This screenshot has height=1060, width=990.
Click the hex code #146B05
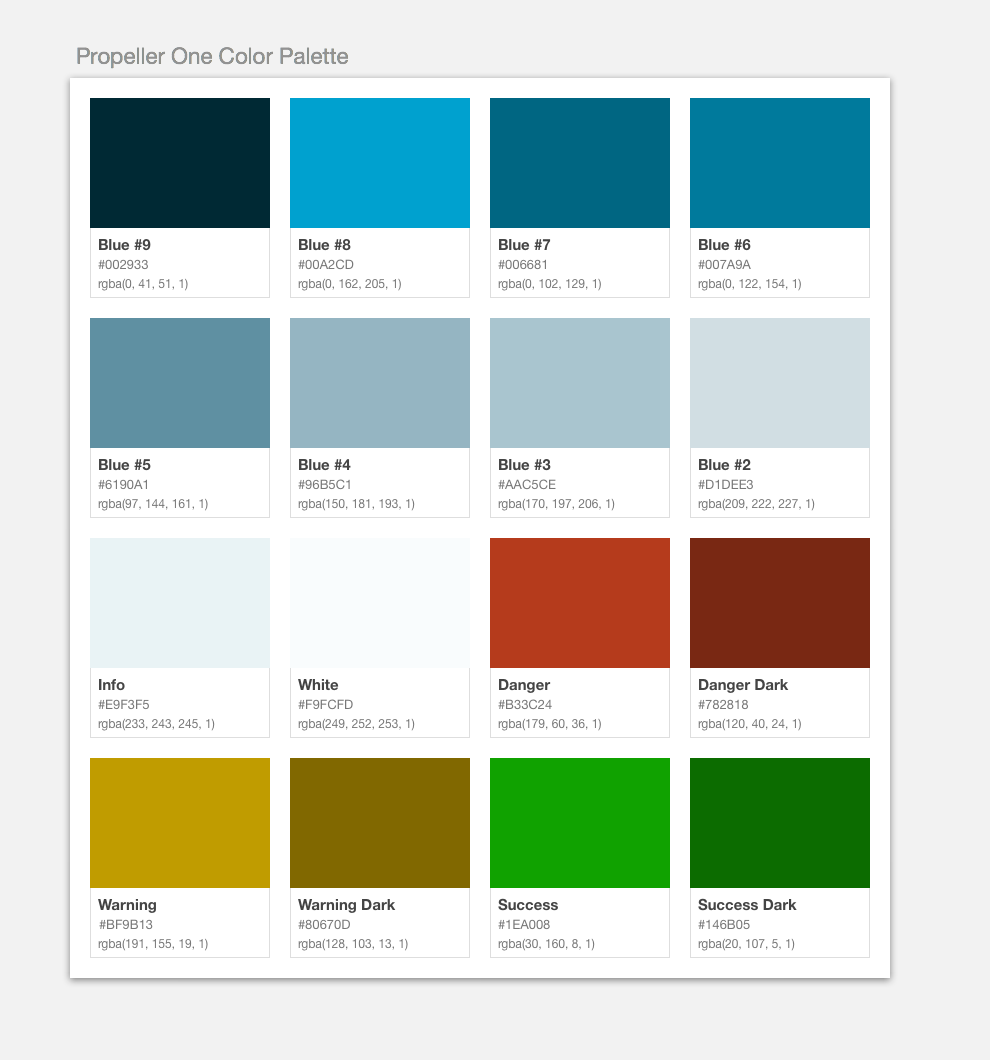(724, 924)
